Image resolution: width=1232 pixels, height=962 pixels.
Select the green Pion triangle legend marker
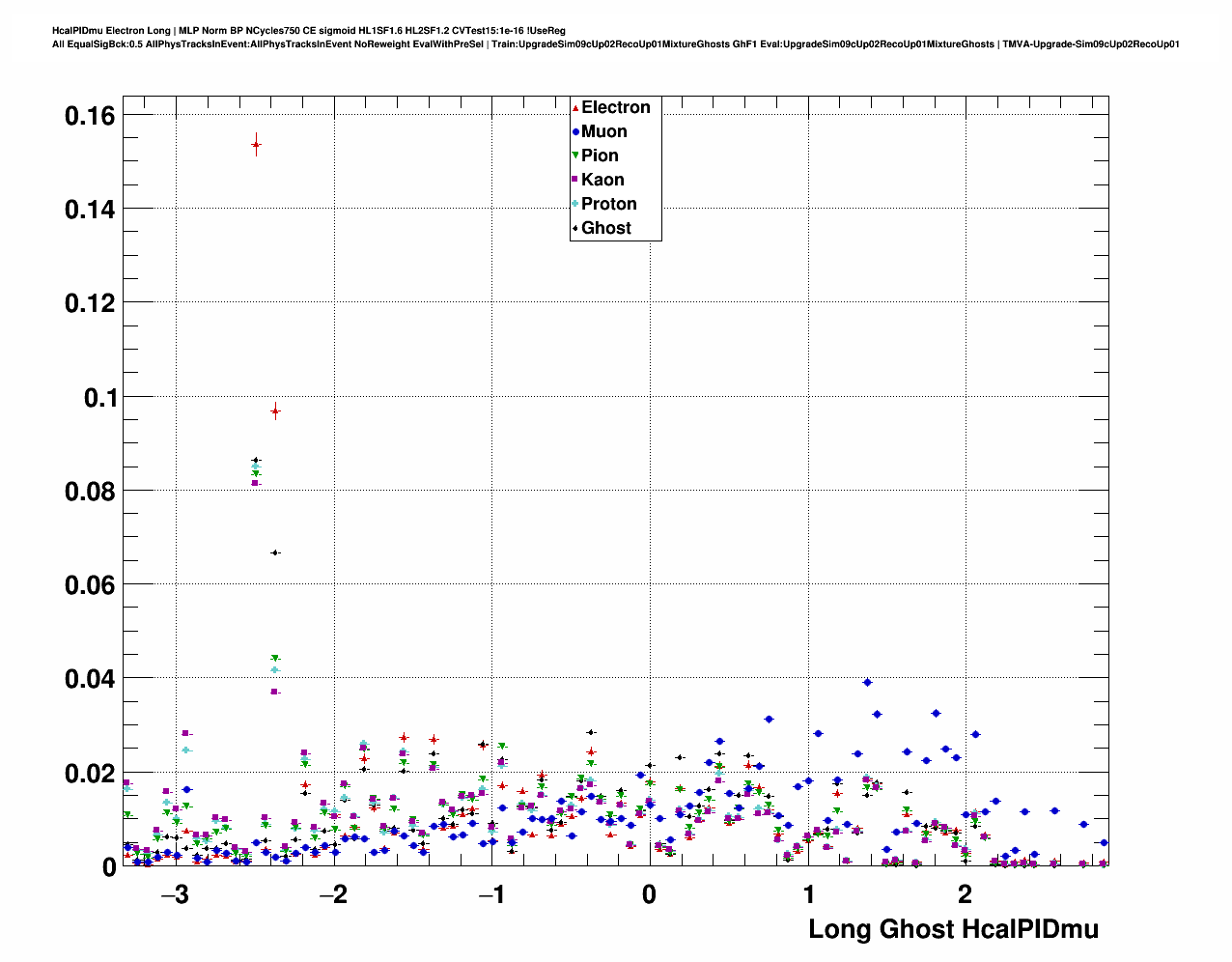(575, 156)
